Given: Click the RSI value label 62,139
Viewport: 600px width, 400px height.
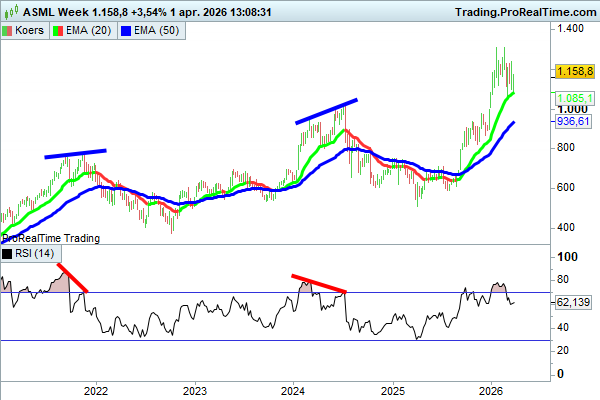Looking at the screenshot, I should (573, 302).
